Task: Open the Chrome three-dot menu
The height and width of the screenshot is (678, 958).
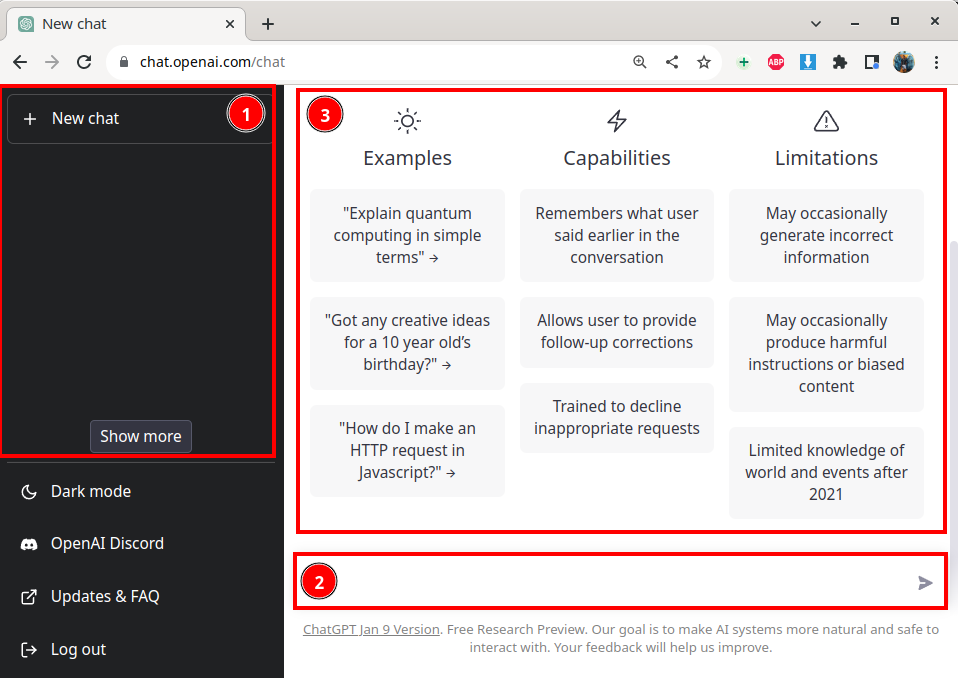Action: [x=936, y=62]
